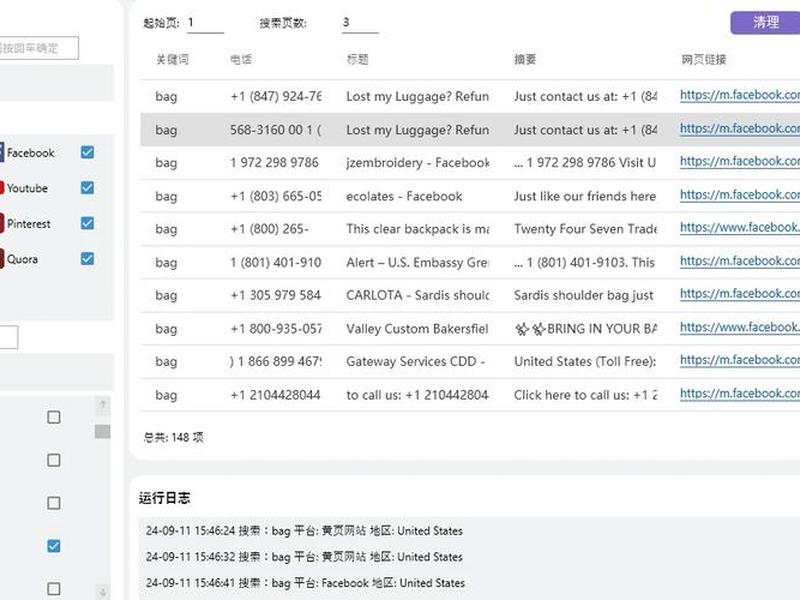Select summary 'United States (Toll Free):'
The width and height of the screenshot is (800, 600).
(585, 362)
